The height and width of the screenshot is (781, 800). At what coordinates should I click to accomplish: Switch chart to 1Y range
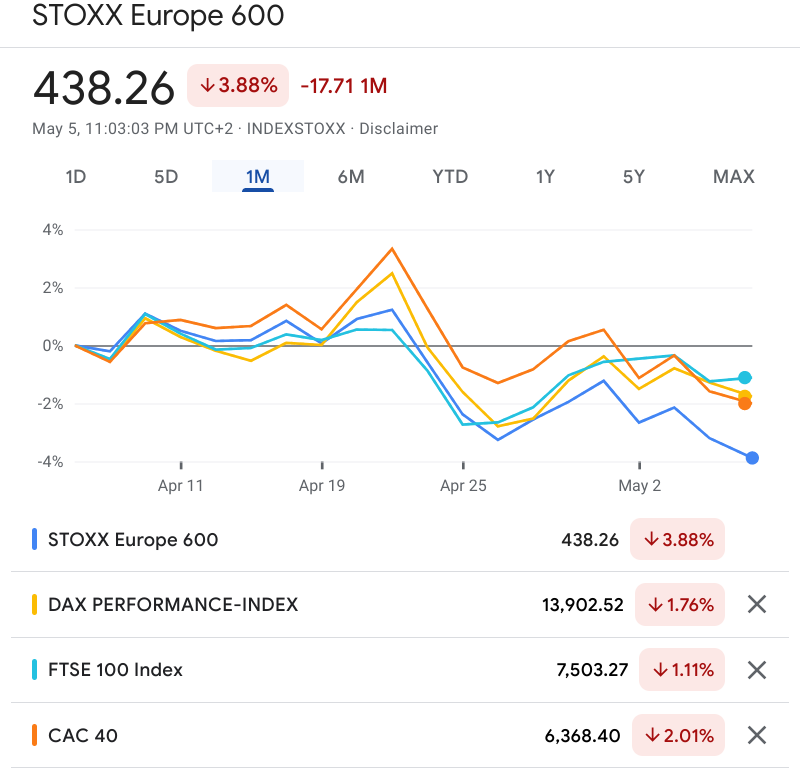[x=545, y=177]
